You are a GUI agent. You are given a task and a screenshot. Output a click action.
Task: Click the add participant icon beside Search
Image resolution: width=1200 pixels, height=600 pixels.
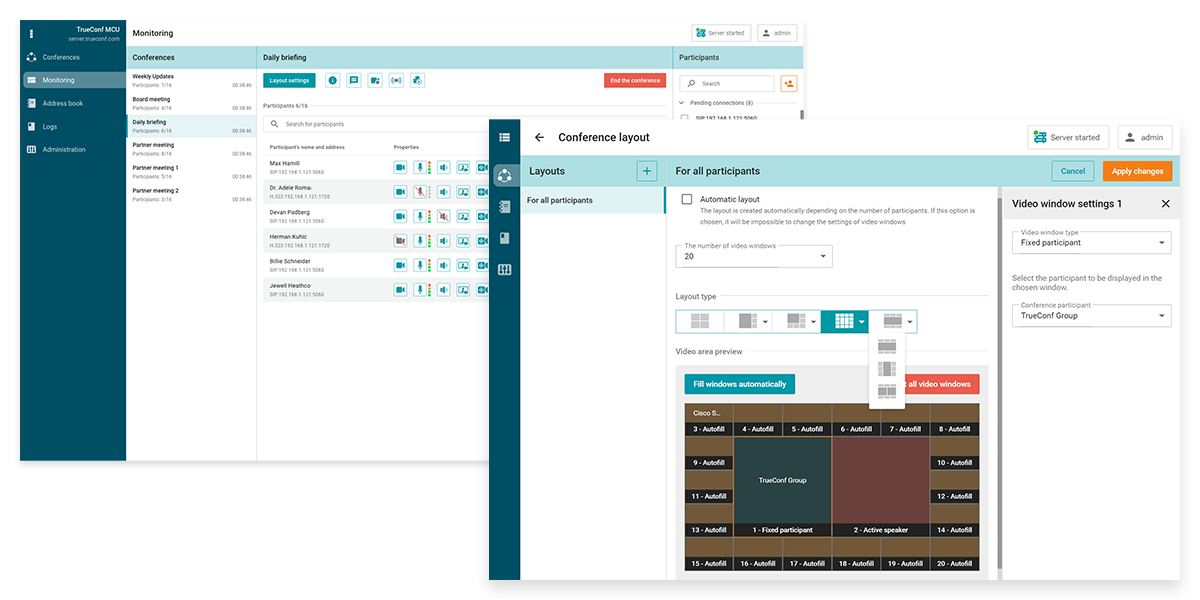point(789,84)
